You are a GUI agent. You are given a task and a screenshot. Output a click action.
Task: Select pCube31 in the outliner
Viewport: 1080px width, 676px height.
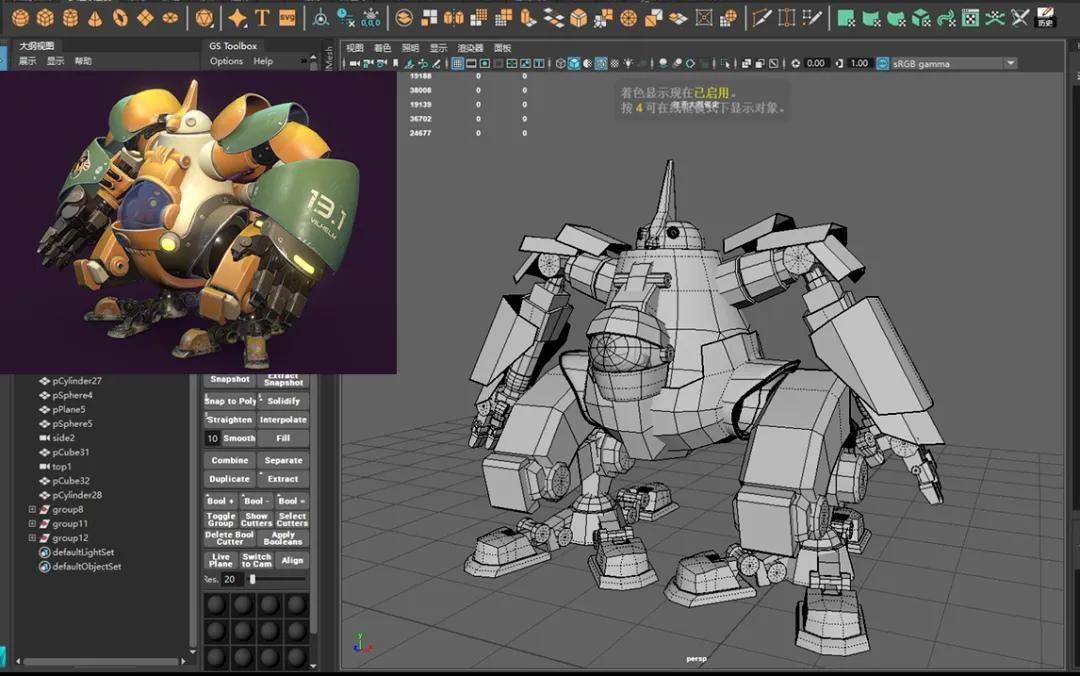[70, 452]
